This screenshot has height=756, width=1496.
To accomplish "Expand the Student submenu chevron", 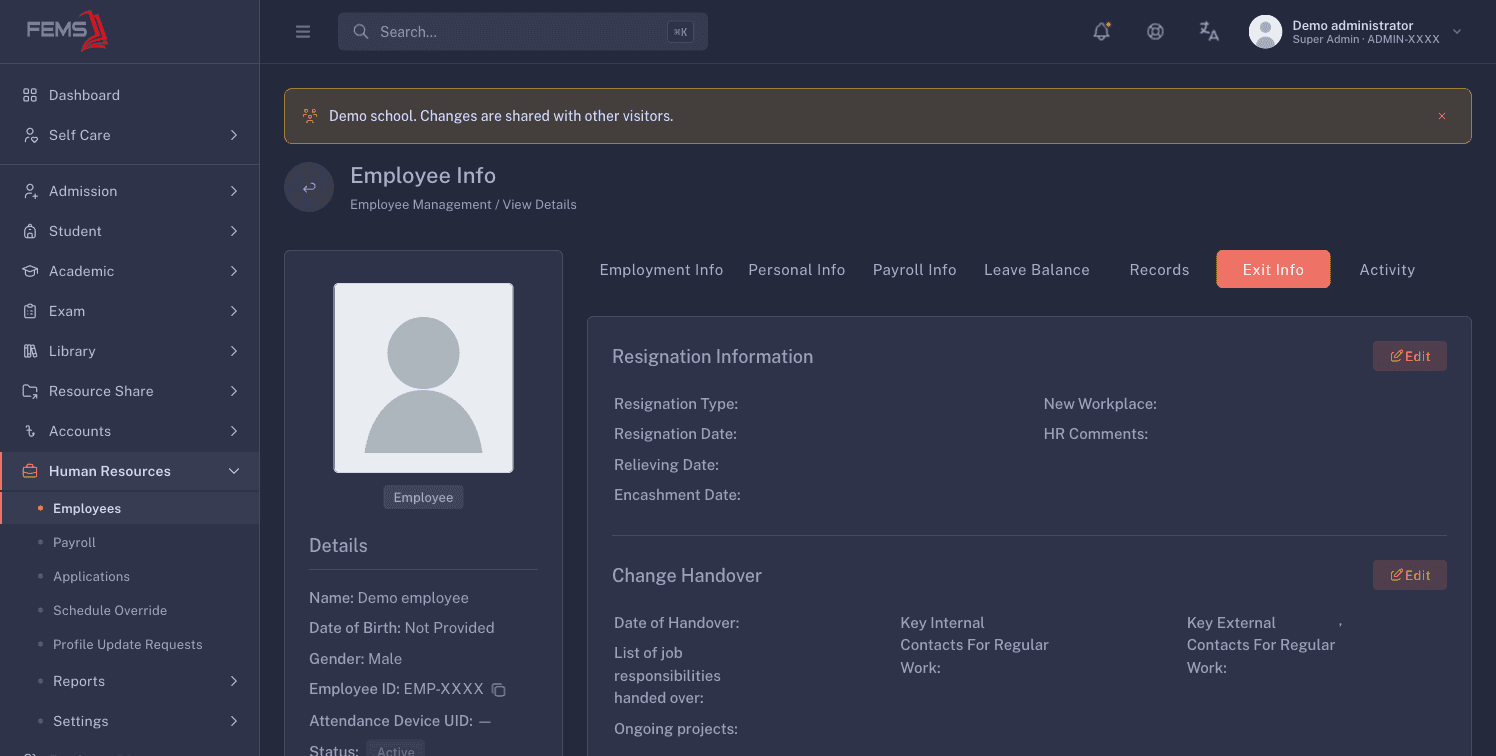I will pyautogui.click(x=234, y=231).
